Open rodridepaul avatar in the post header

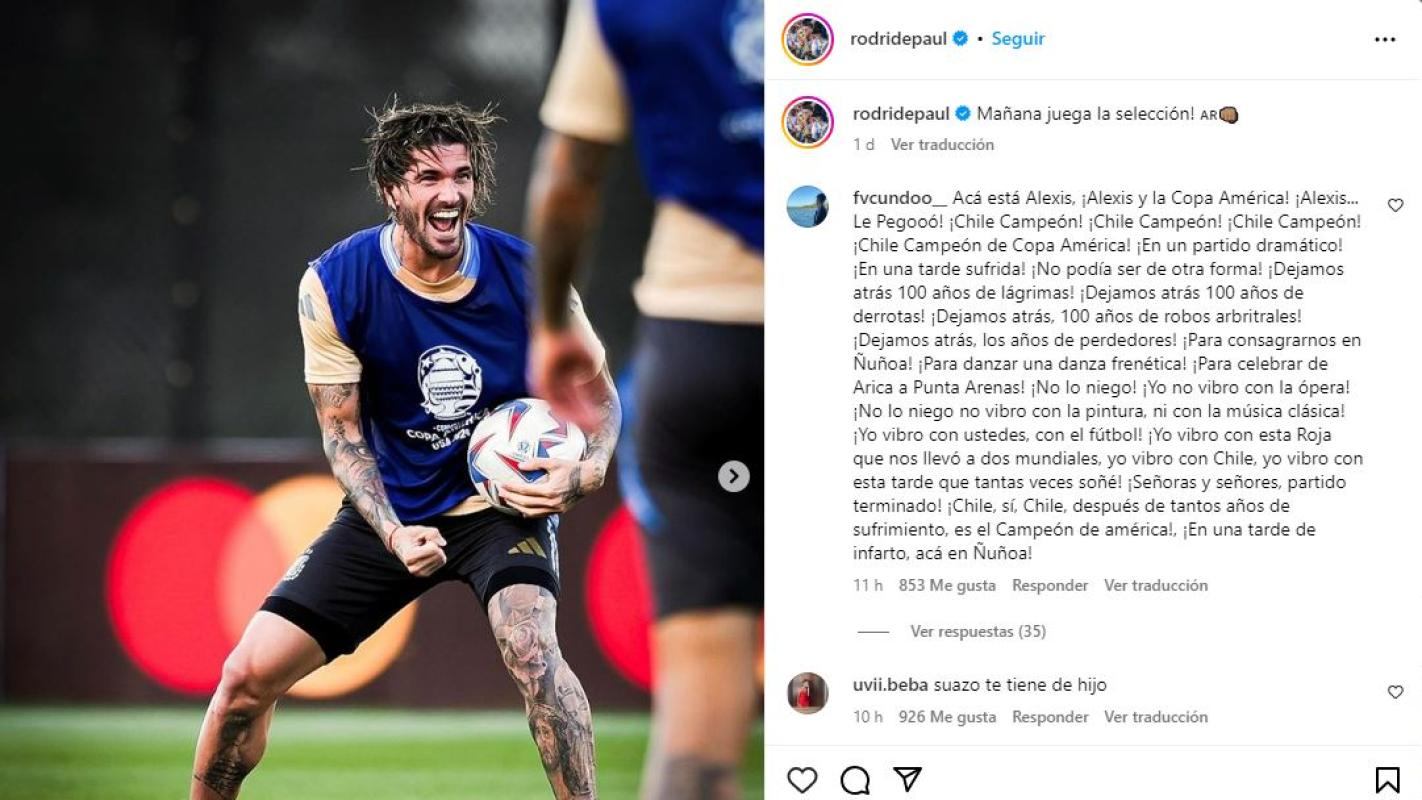pyautogui.click(x=807, y=39)
